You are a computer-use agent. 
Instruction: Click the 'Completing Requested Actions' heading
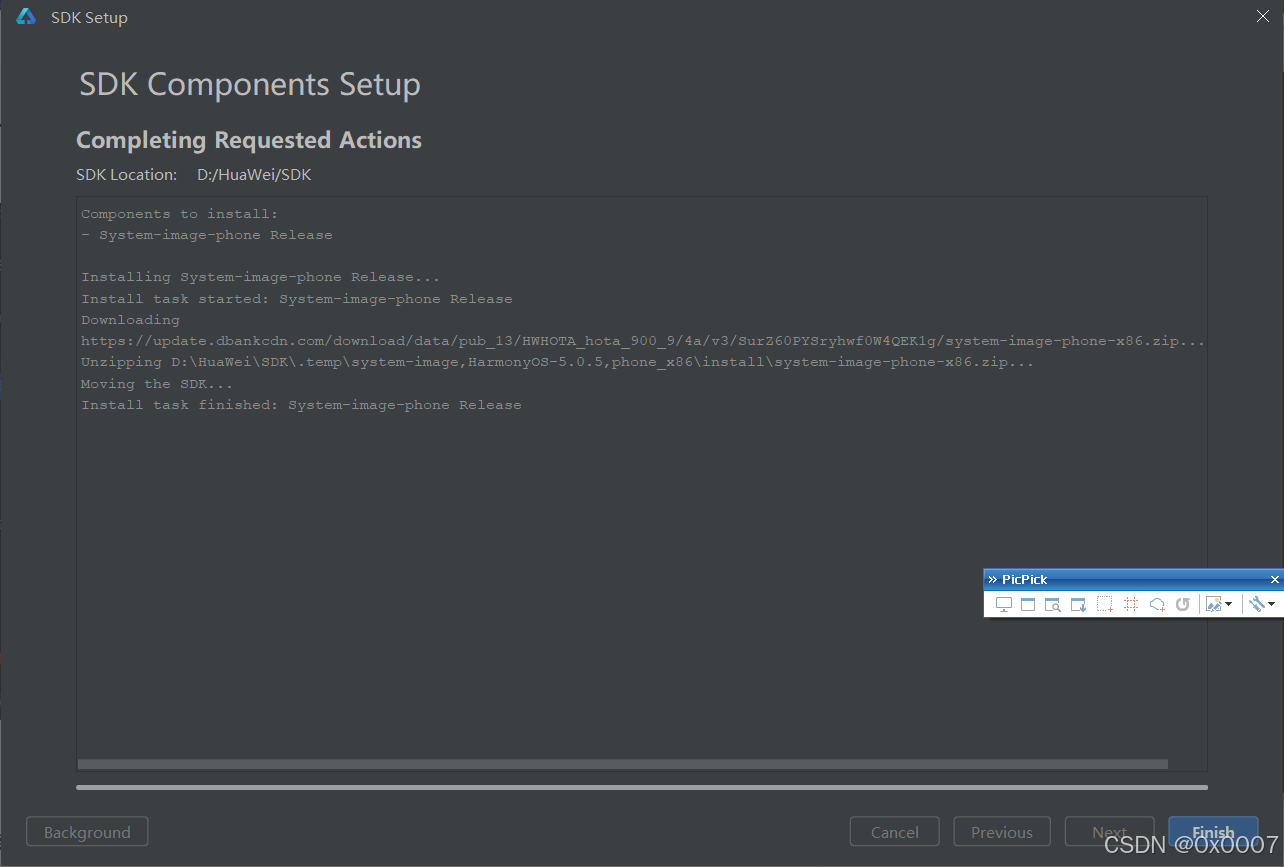pyautogui.click(x=249, y=140)
